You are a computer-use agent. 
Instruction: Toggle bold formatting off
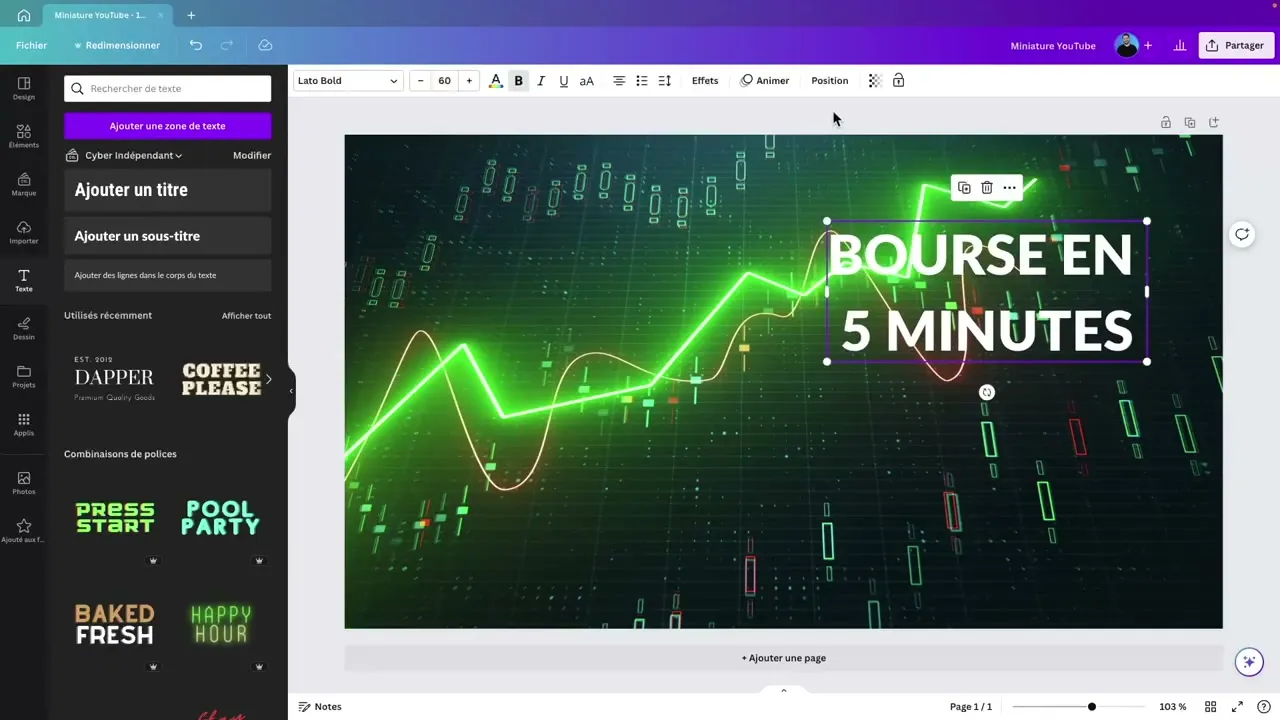[518, 80]
